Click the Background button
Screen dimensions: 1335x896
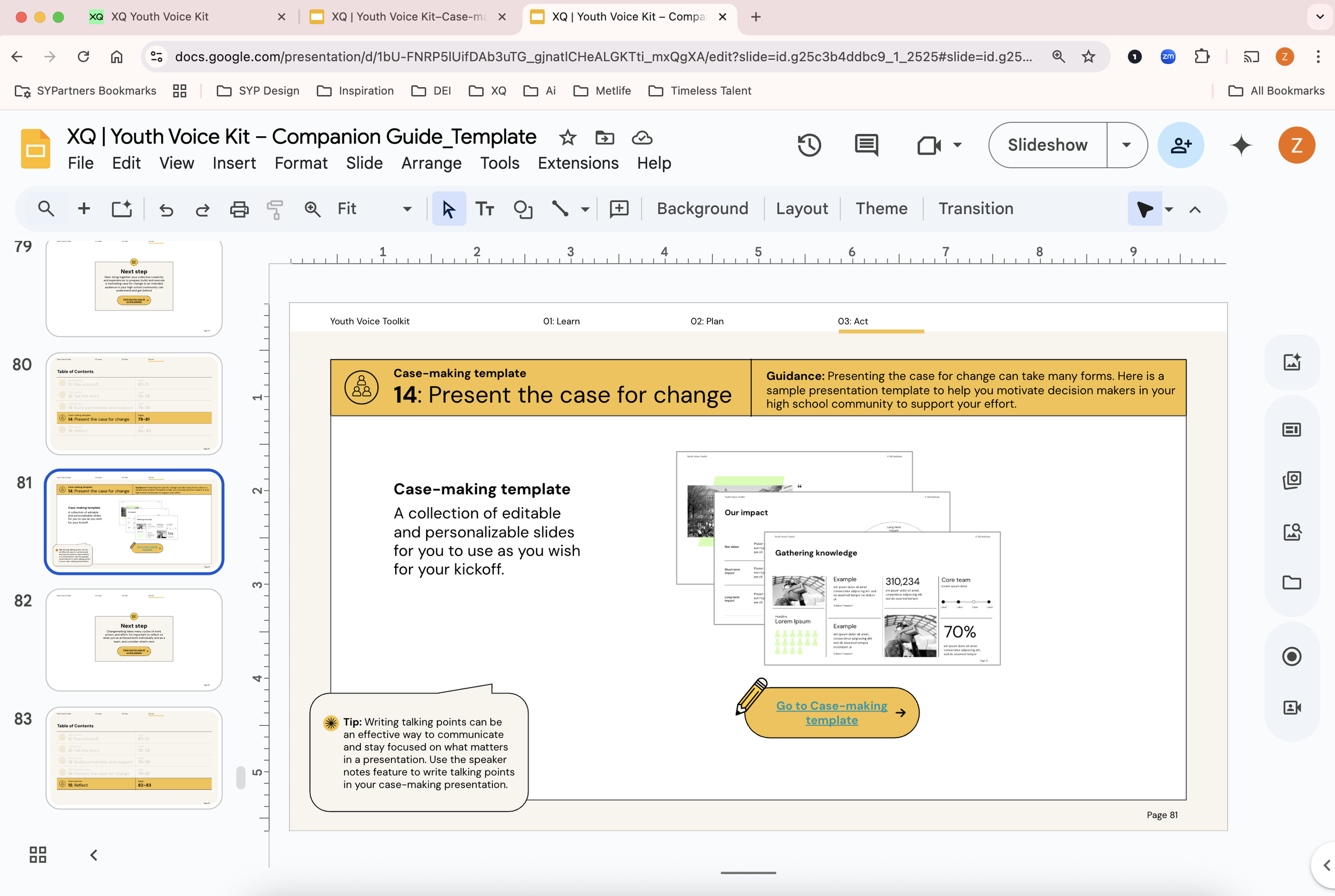point(702,209)
